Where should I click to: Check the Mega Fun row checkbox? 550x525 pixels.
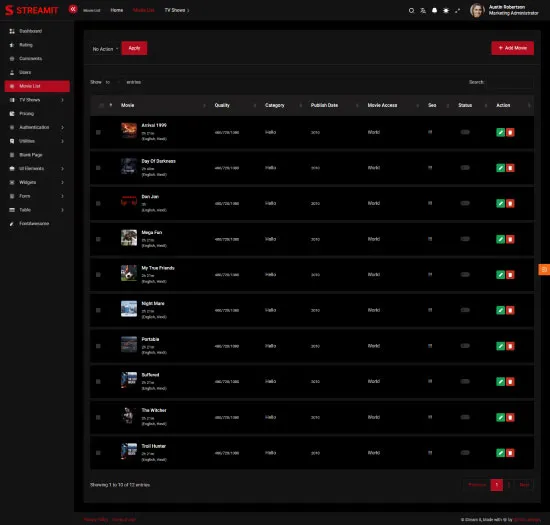[98, 239]
